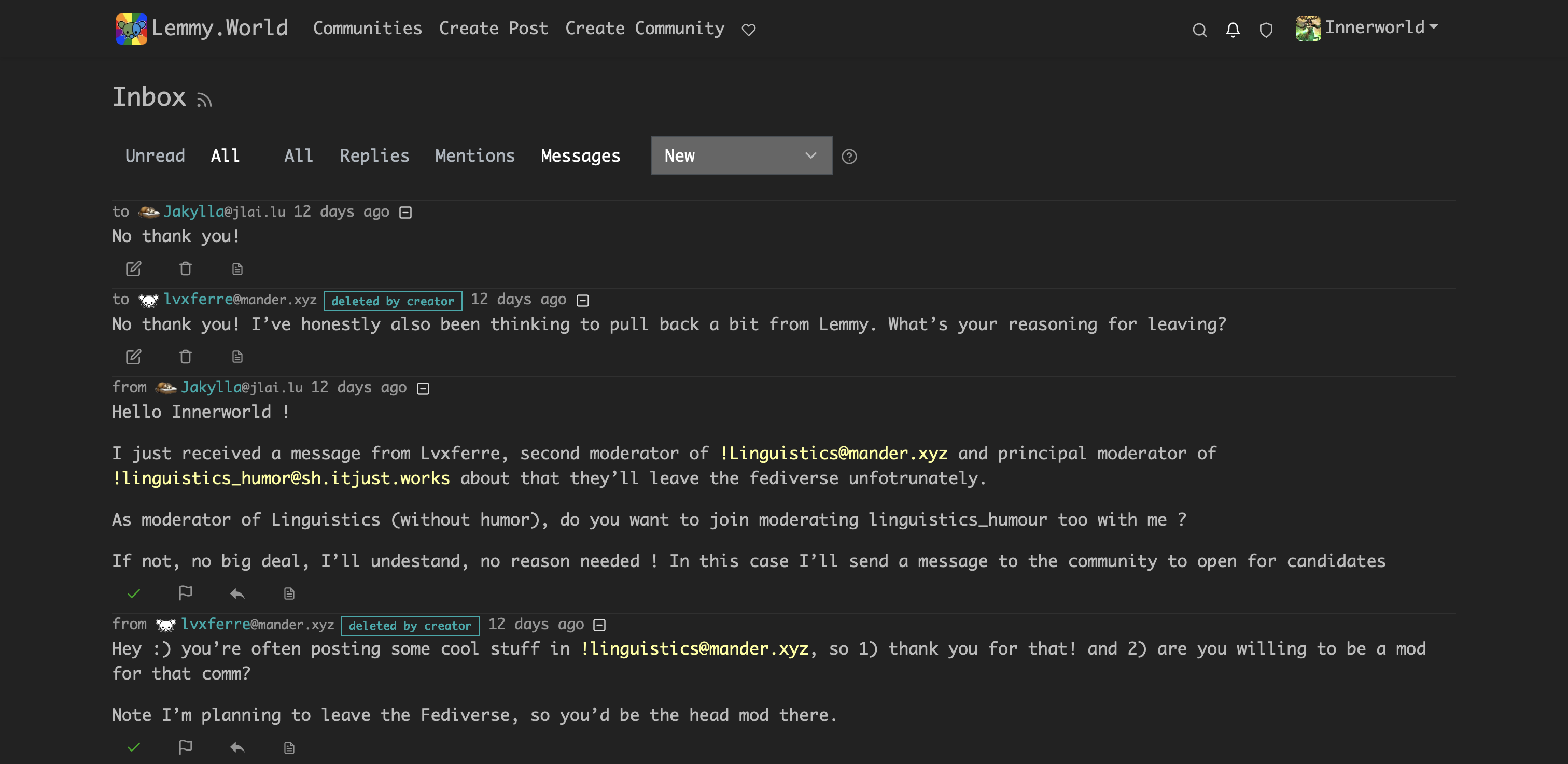
Task: Report Jakylla's message with flag icon
Action: click(186, 593)
